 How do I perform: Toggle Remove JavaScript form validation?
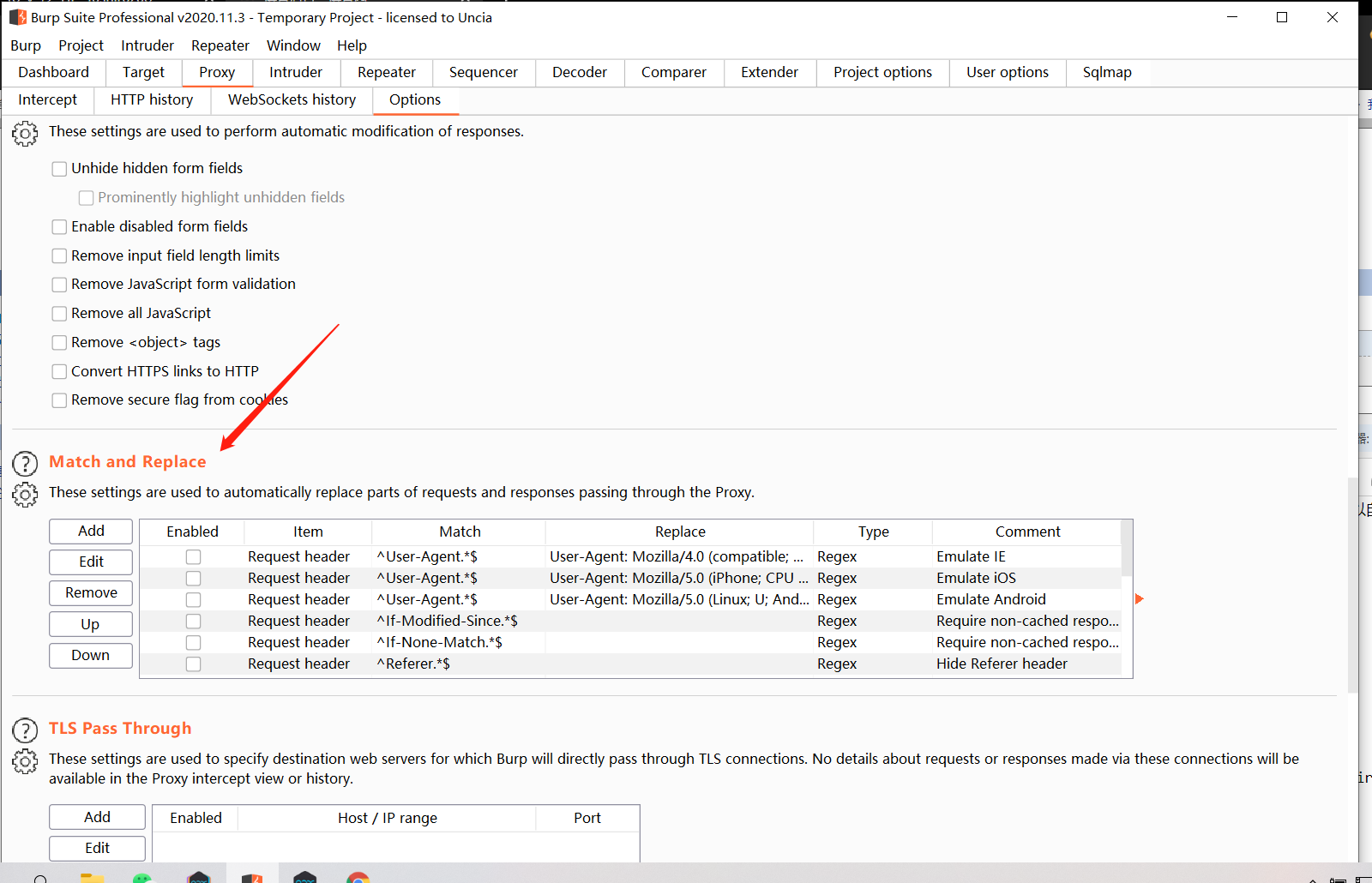coord(59,285)
